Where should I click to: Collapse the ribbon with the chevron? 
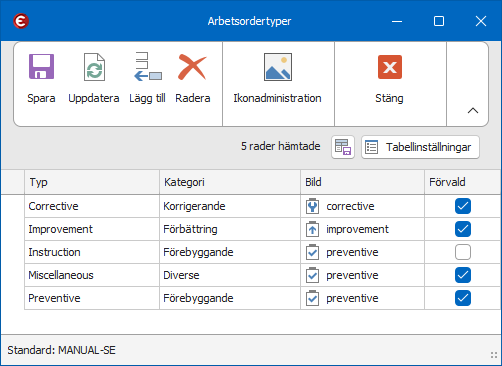[x=473, y=110]
